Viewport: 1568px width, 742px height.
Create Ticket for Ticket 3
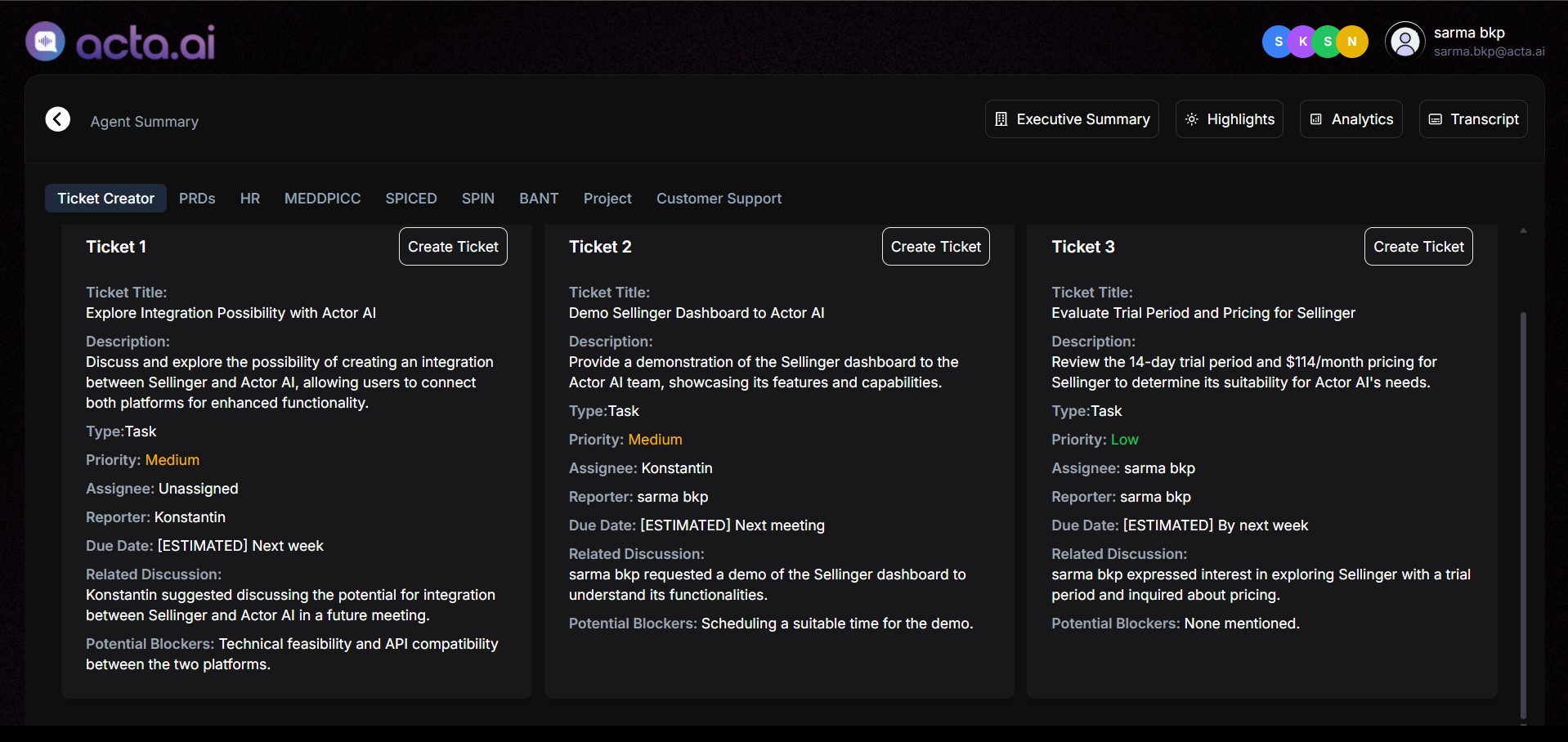(x=1418, y=247)
